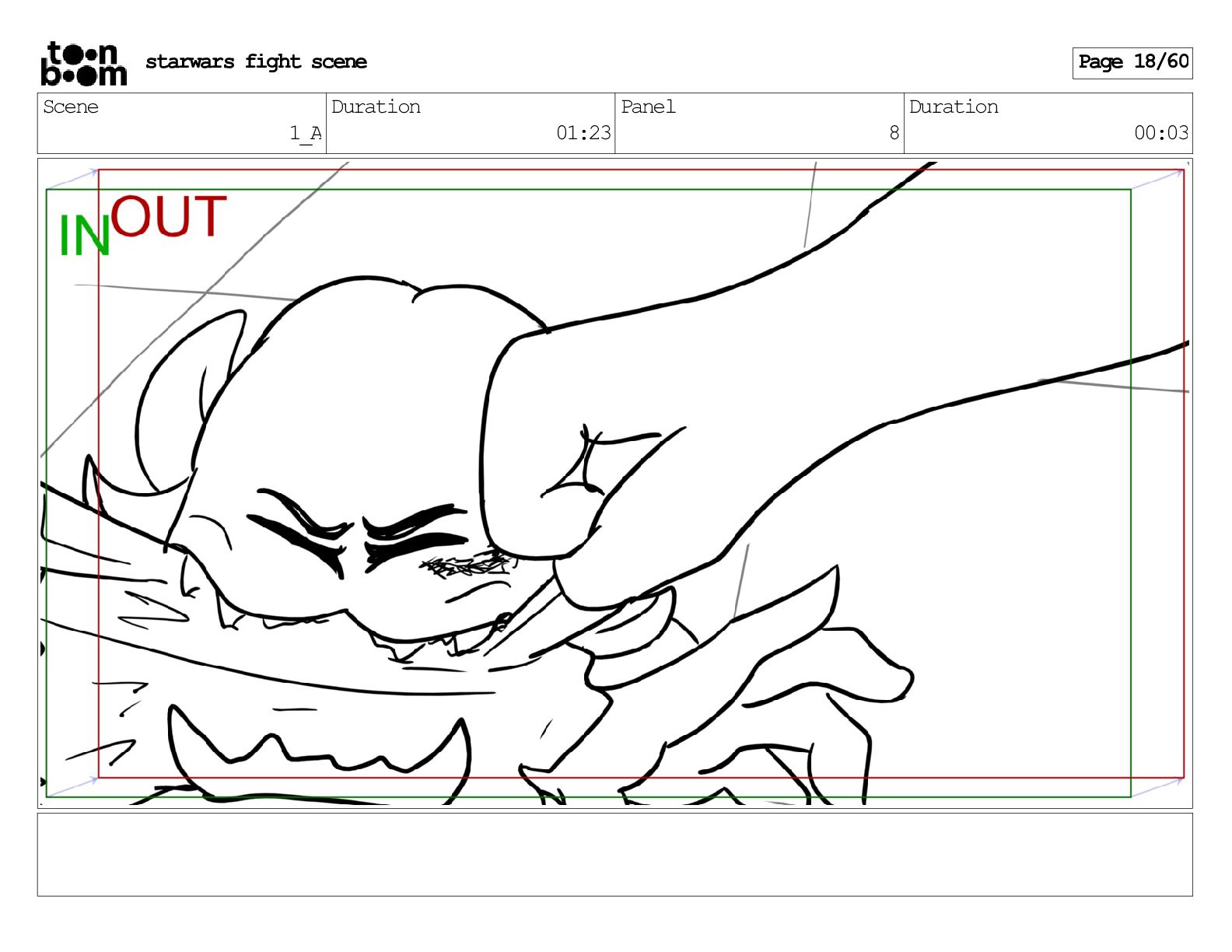Click the red 'OUT' camera label

point(169,216)
